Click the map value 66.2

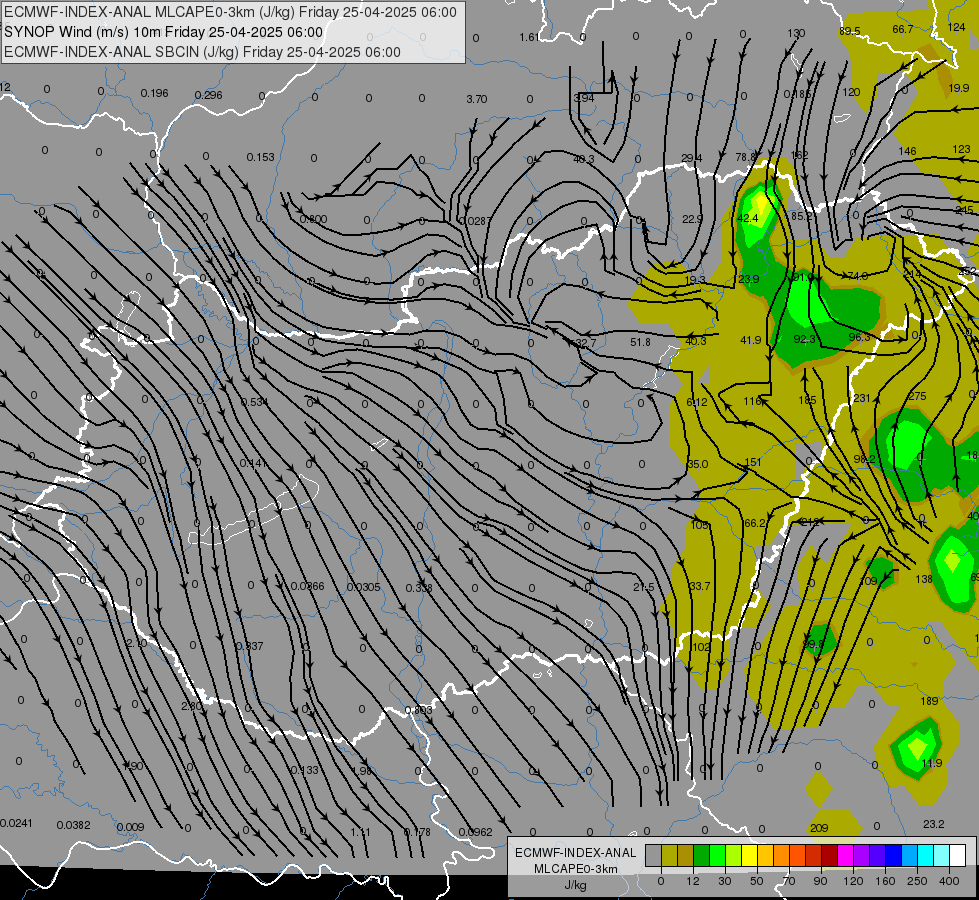point(755,523)
